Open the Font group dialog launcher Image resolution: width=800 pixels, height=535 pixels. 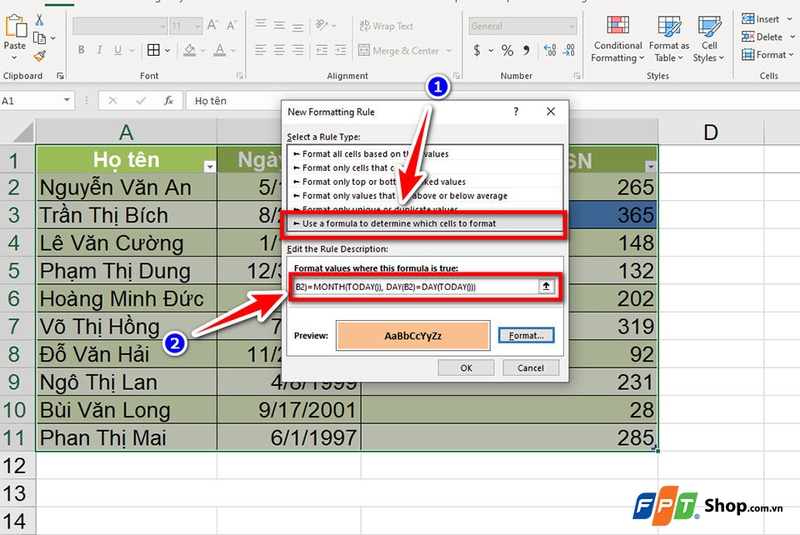[239, 75]
